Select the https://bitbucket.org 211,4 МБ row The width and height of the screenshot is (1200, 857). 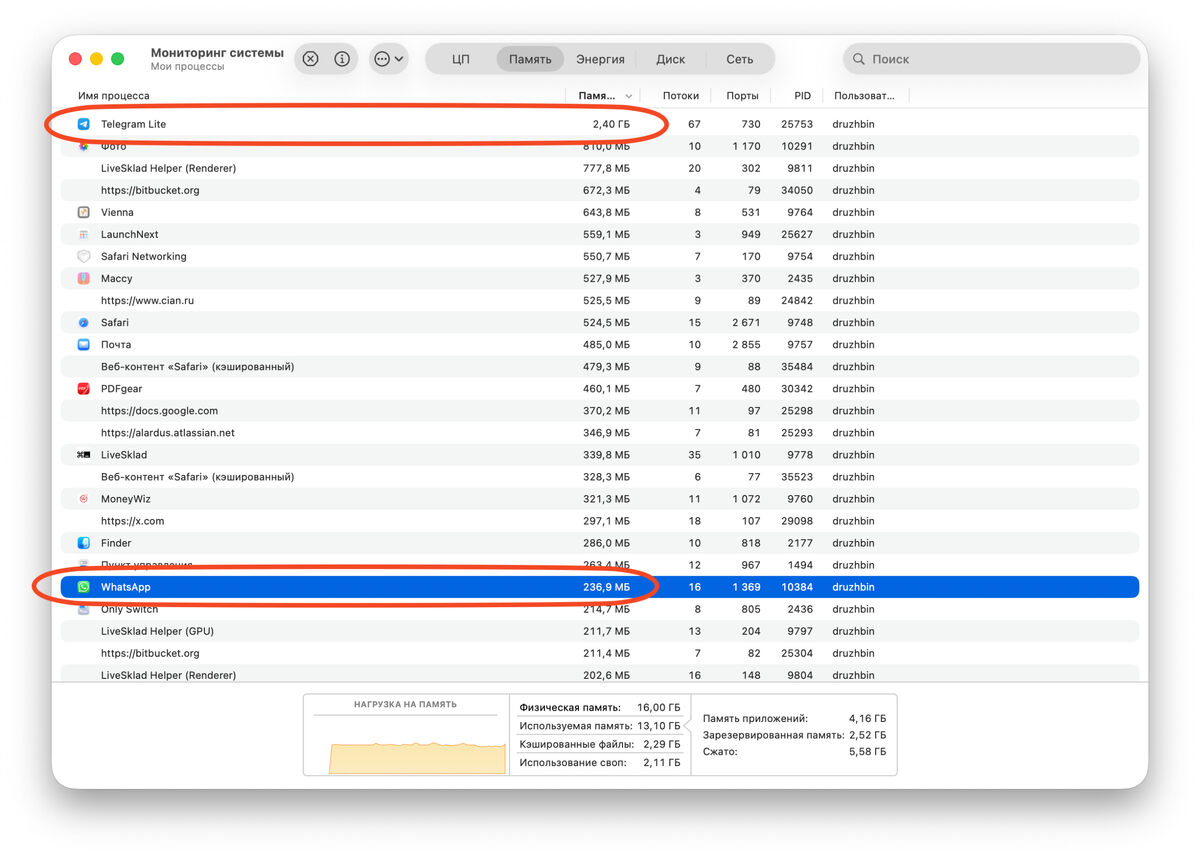click(x=600, y=653)
